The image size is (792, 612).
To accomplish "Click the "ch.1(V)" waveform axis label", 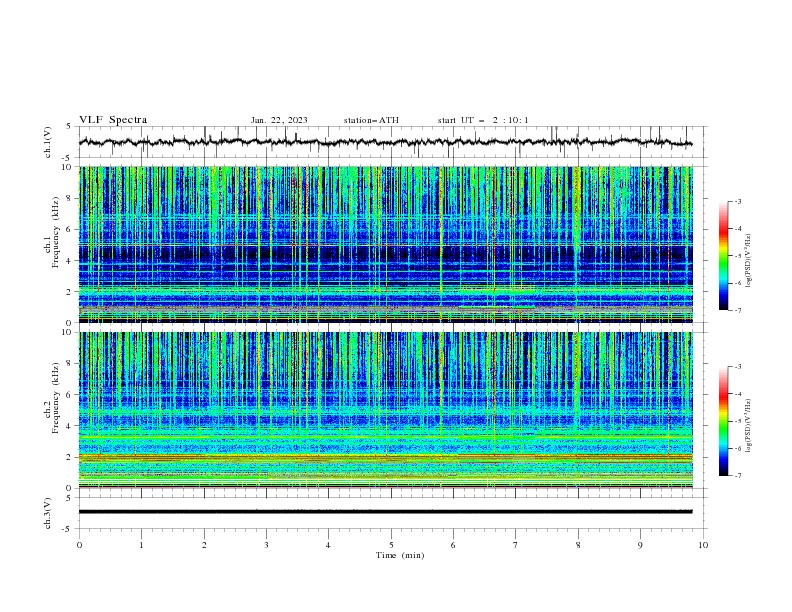I will pyautogui.click(x=48, y=142).
